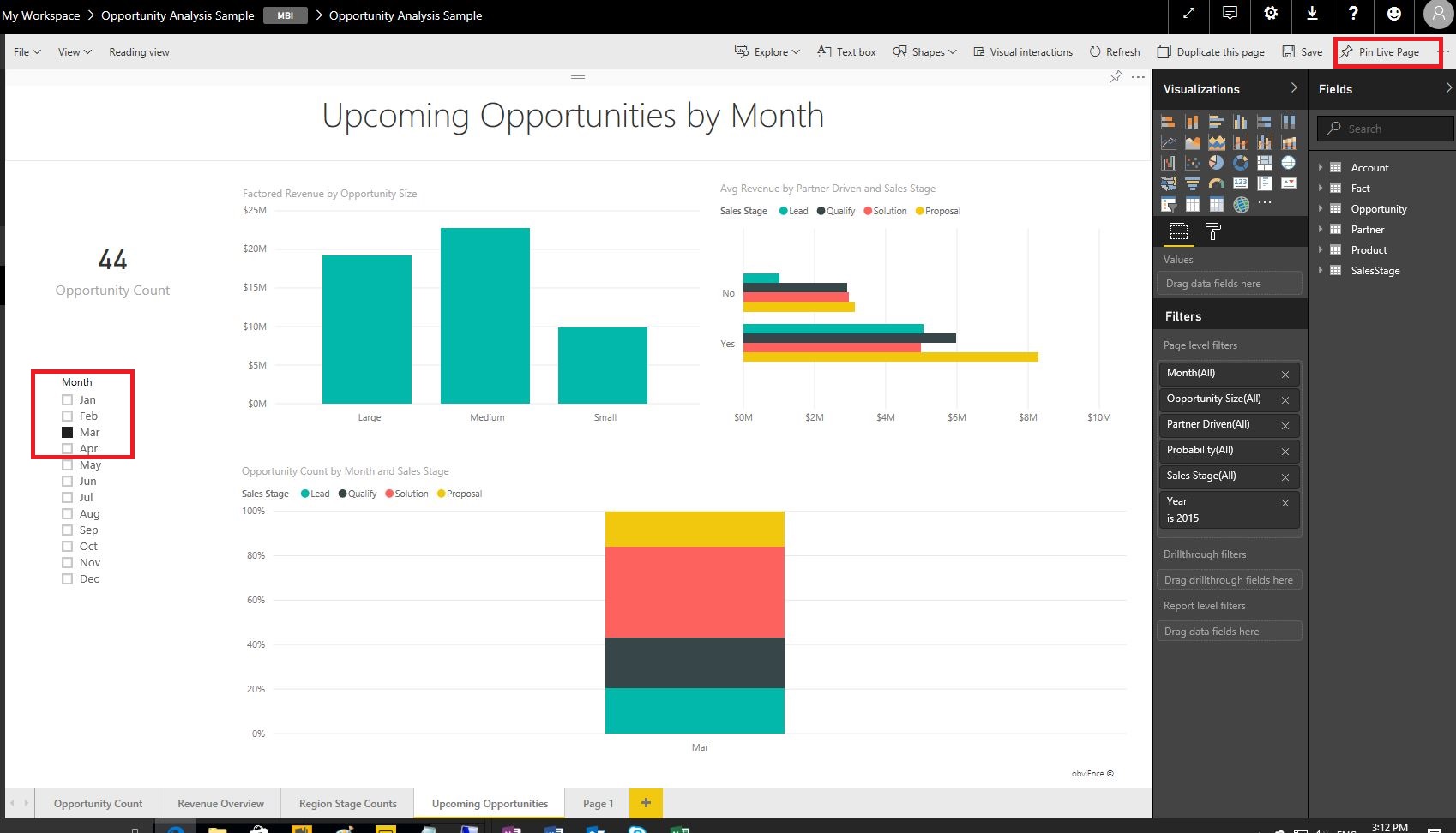
Task: Click Duplicate this page
Action: [1211, 52]
